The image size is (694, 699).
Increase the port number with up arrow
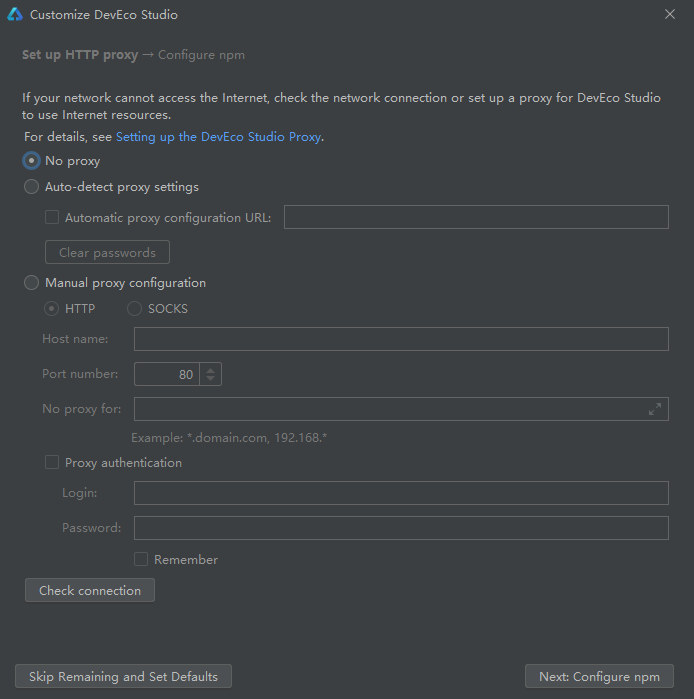[210, 370]
